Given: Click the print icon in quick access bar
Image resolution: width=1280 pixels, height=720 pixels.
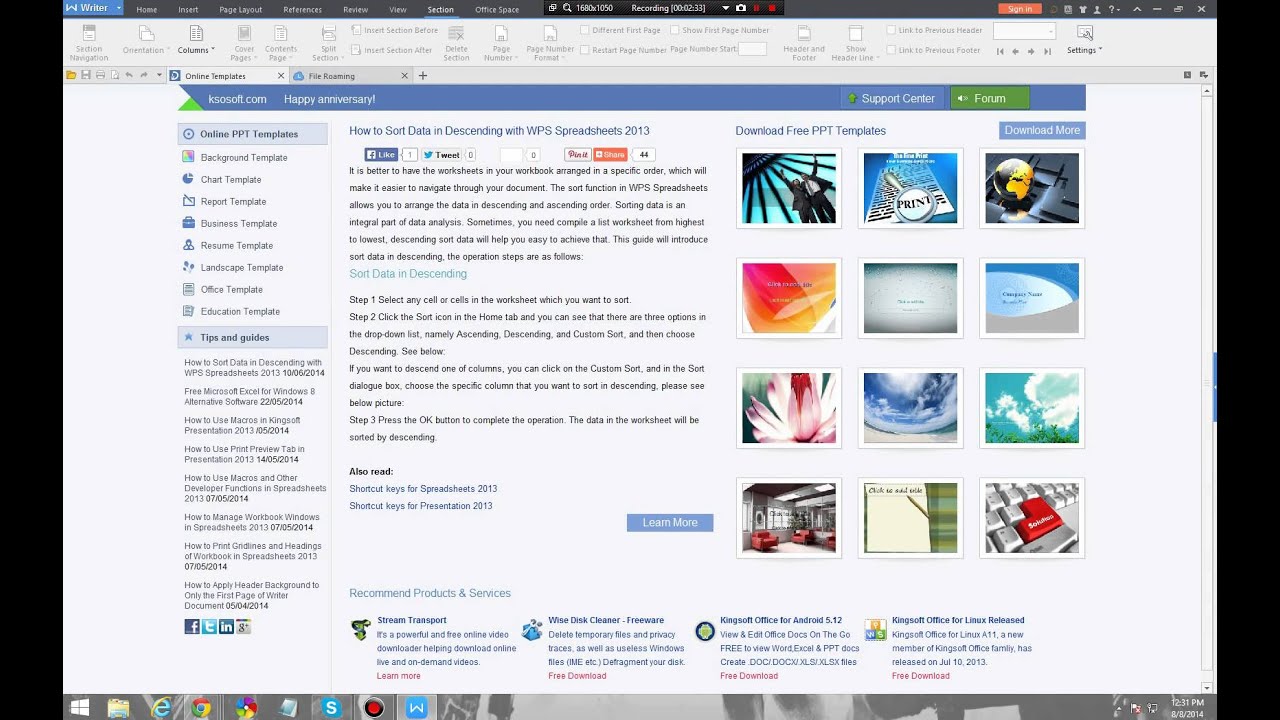Looking at the screenshot, I should tap(100, 75).
